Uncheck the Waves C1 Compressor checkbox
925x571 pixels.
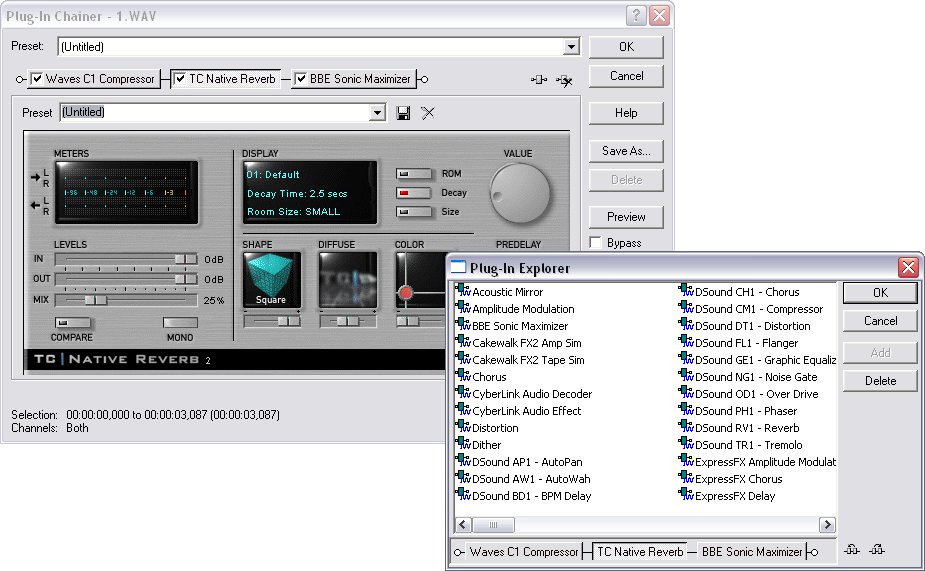37,78
